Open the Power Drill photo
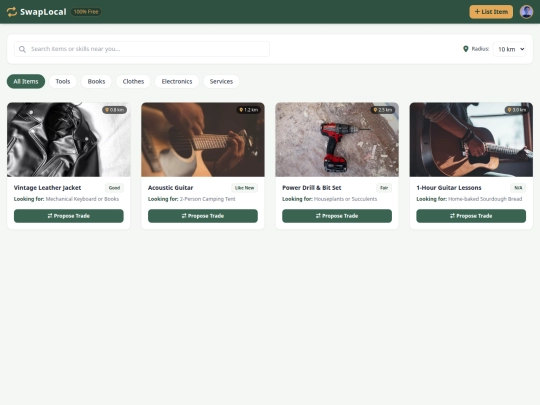Viewport: 540px width, 405px height. tap(337, 139)
